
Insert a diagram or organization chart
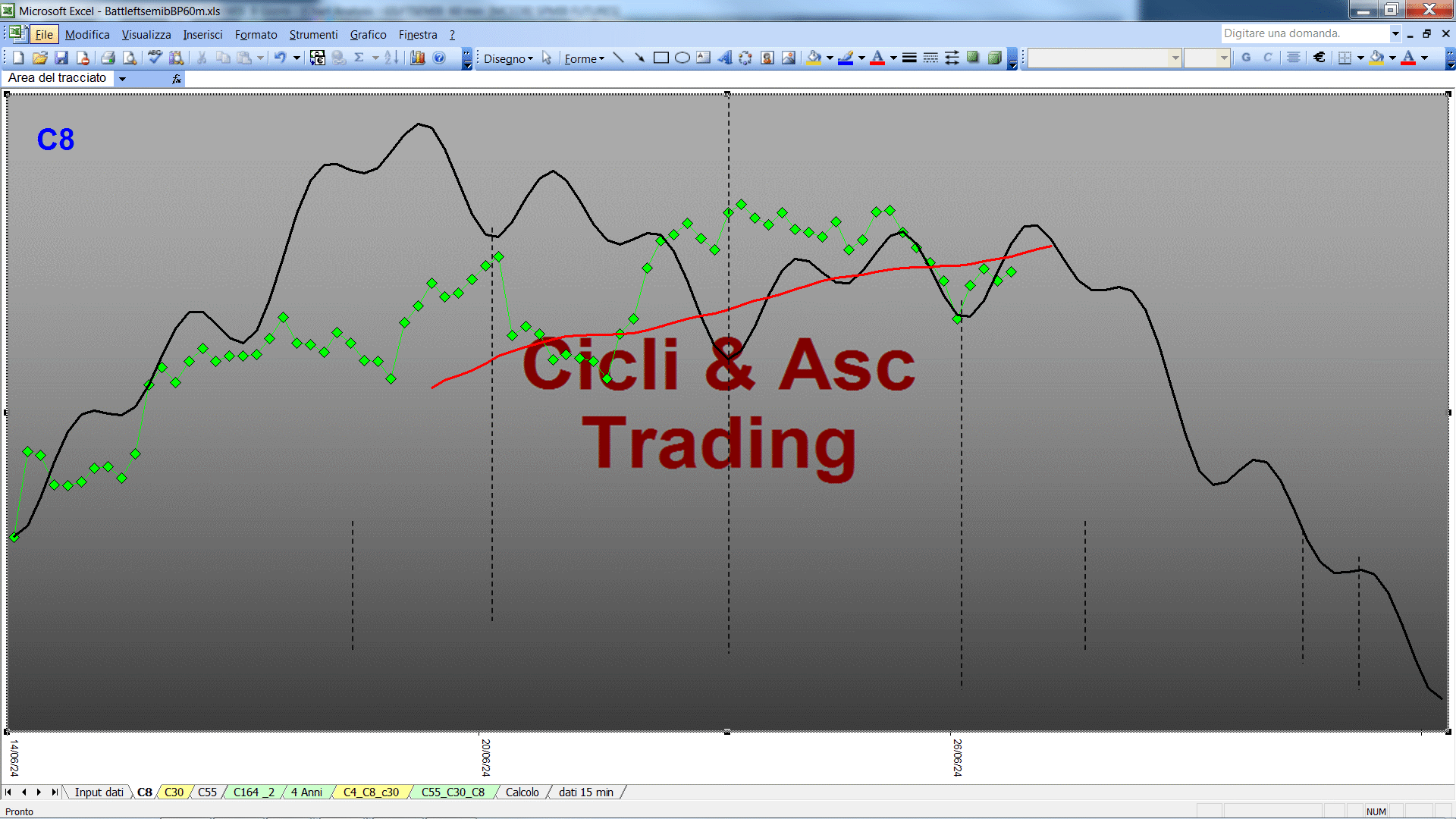[746, 58]
